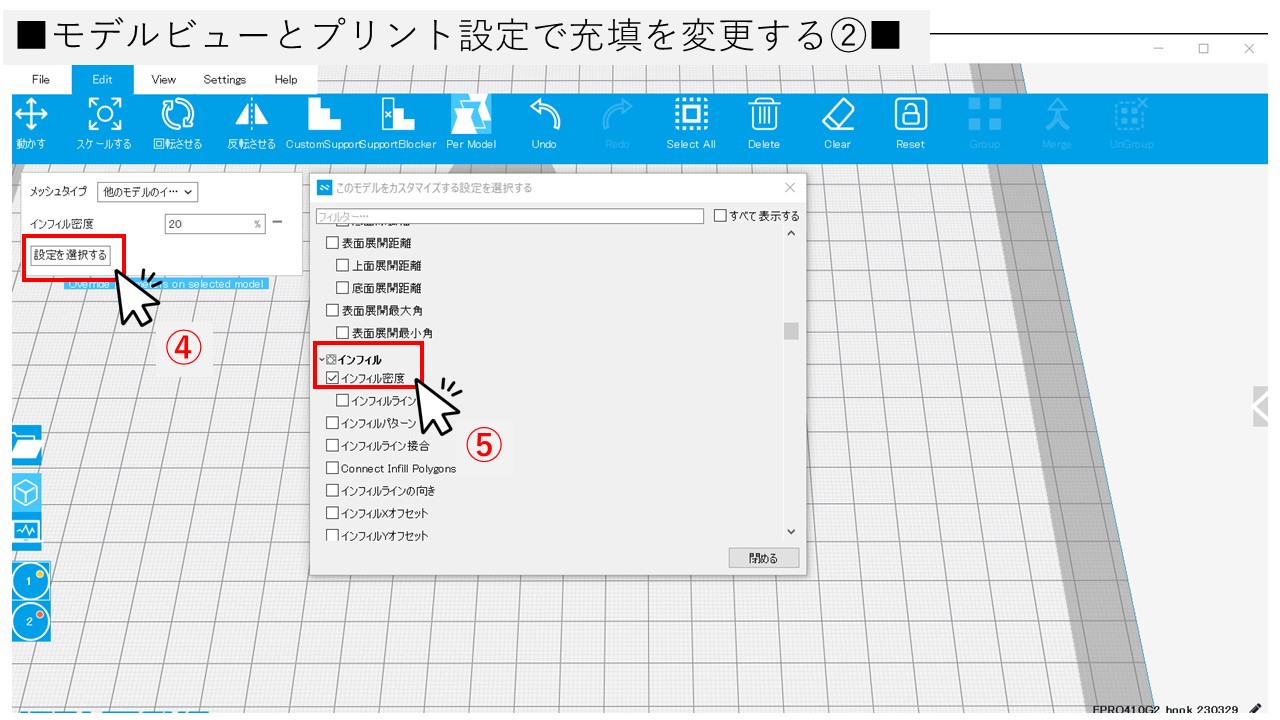This screenshot has width=1280, height=720.
Task: Click the メッシュタイプ label
Action: click(x=58, y=192)
